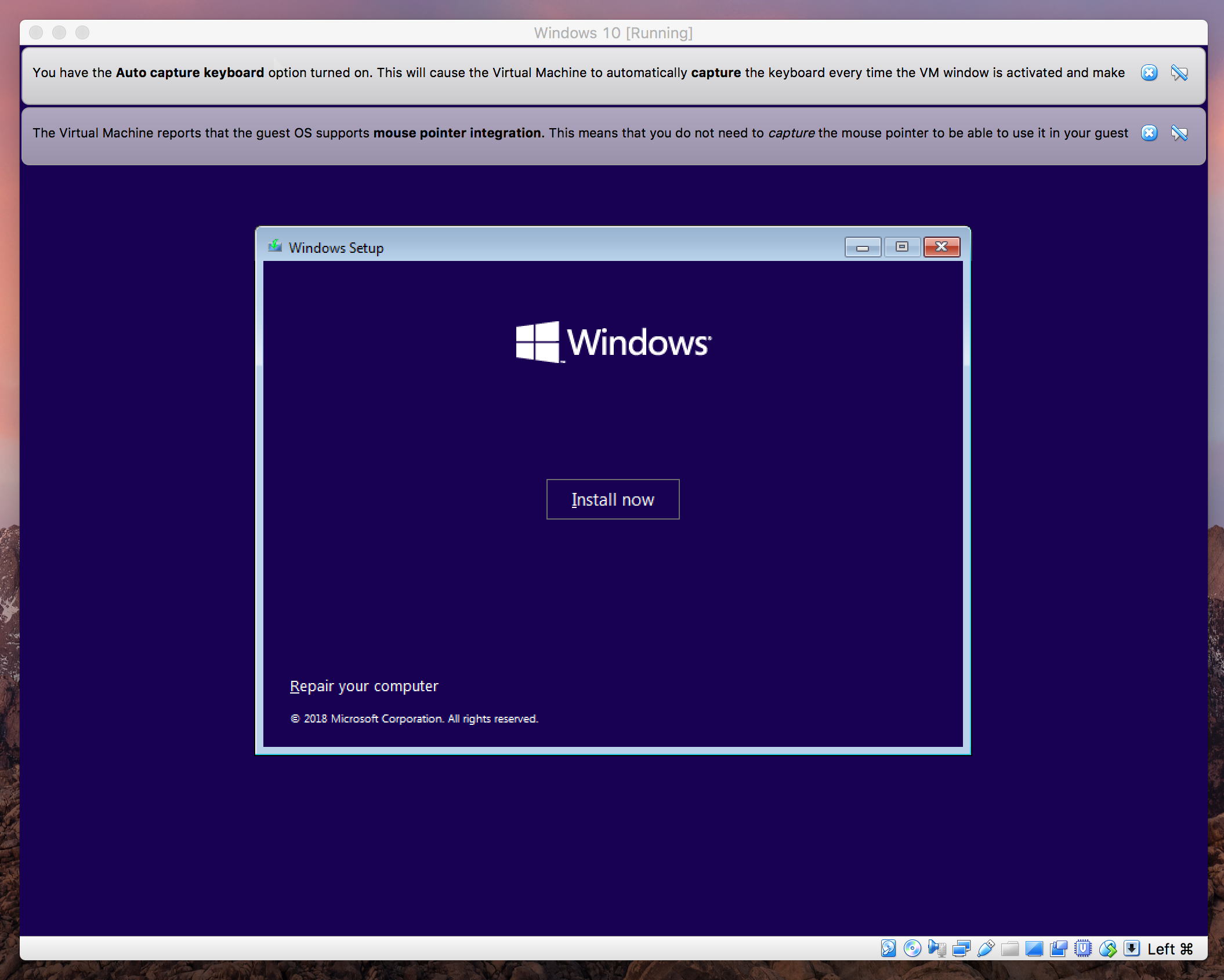Maximize the Windows Setup dialog
1224x980 pixels.
pyautogui.click(x=902, y=247)
